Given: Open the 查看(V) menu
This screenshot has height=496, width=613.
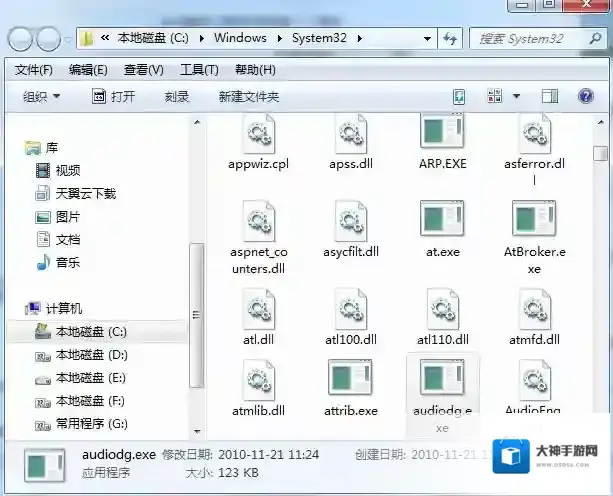Looking at the screenshot, I should tap(143, 70).
